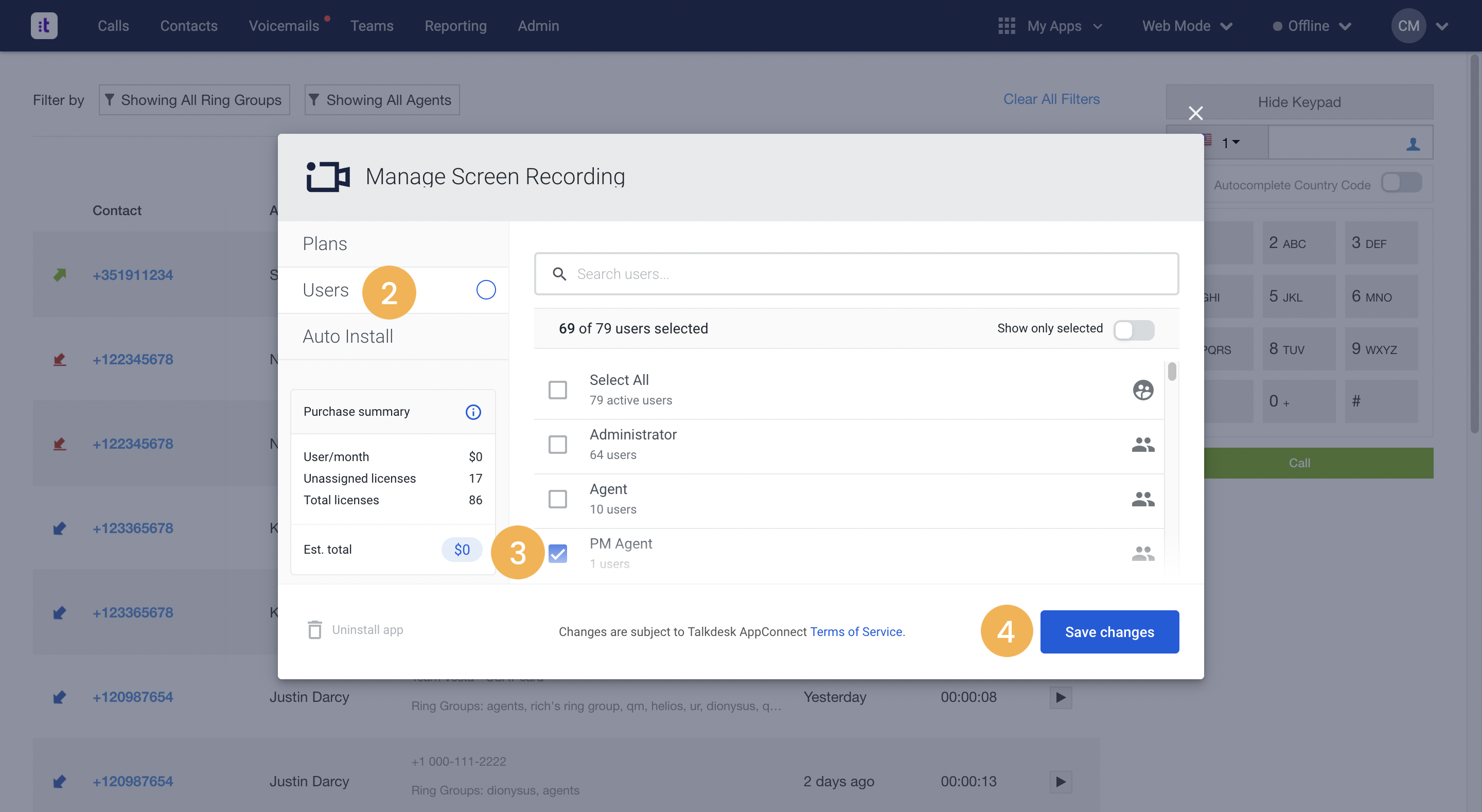Click keypad key 2 ABC
1482x812 pixels.
tap(1298, 243)
